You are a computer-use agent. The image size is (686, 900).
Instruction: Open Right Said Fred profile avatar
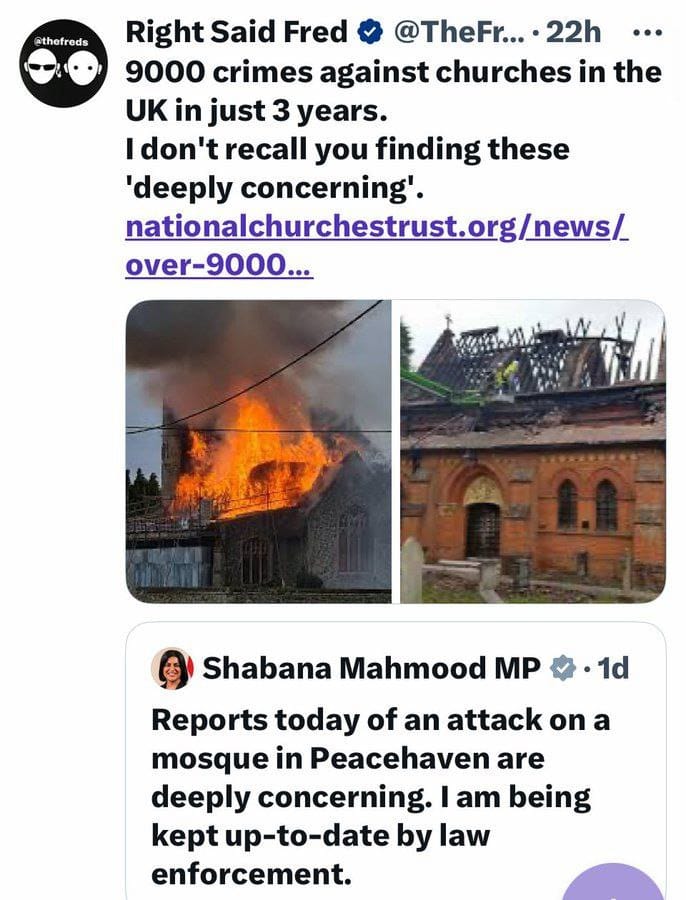coord(63,63)
